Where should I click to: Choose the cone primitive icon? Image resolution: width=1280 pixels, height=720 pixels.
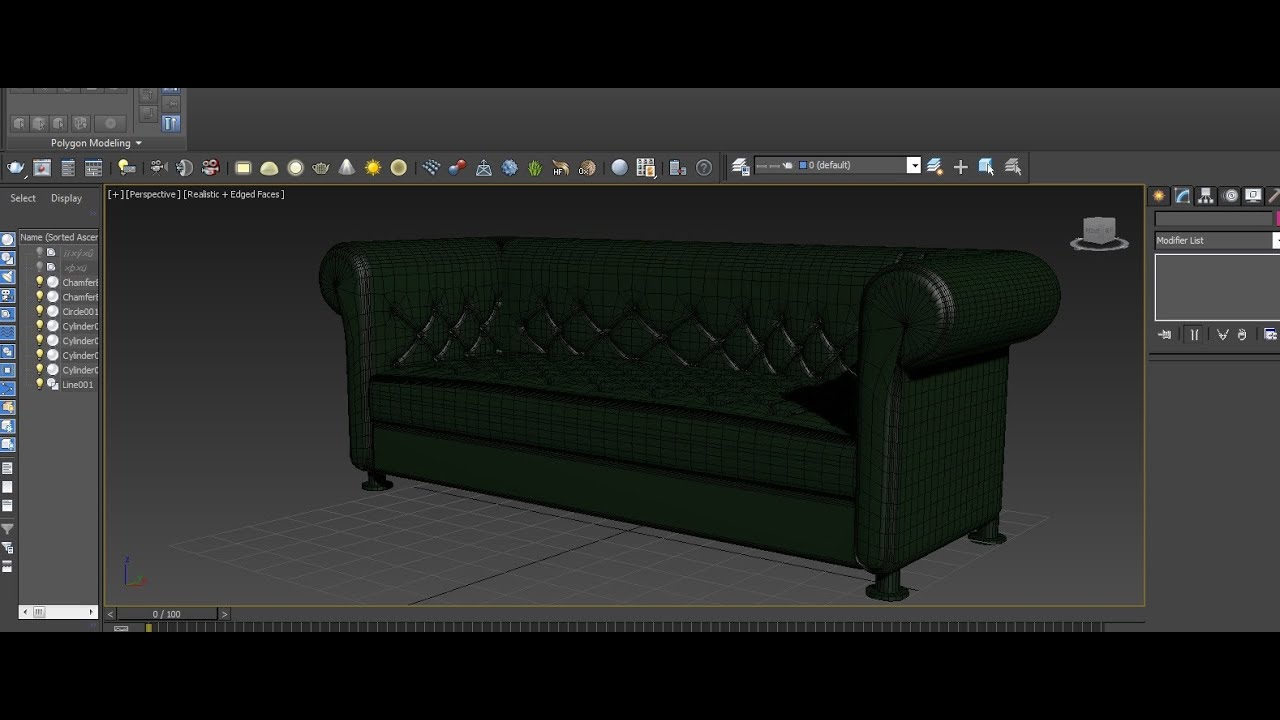347,168
